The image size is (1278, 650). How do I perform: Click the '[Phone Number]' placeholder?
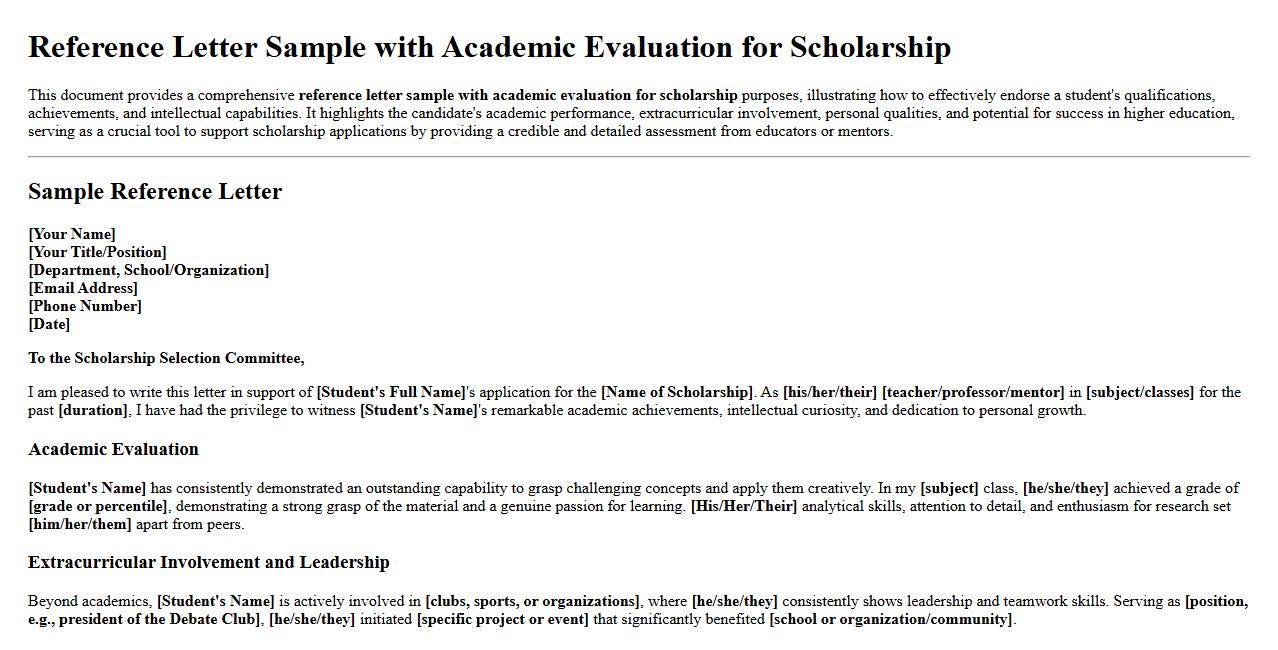coord(85,306)
